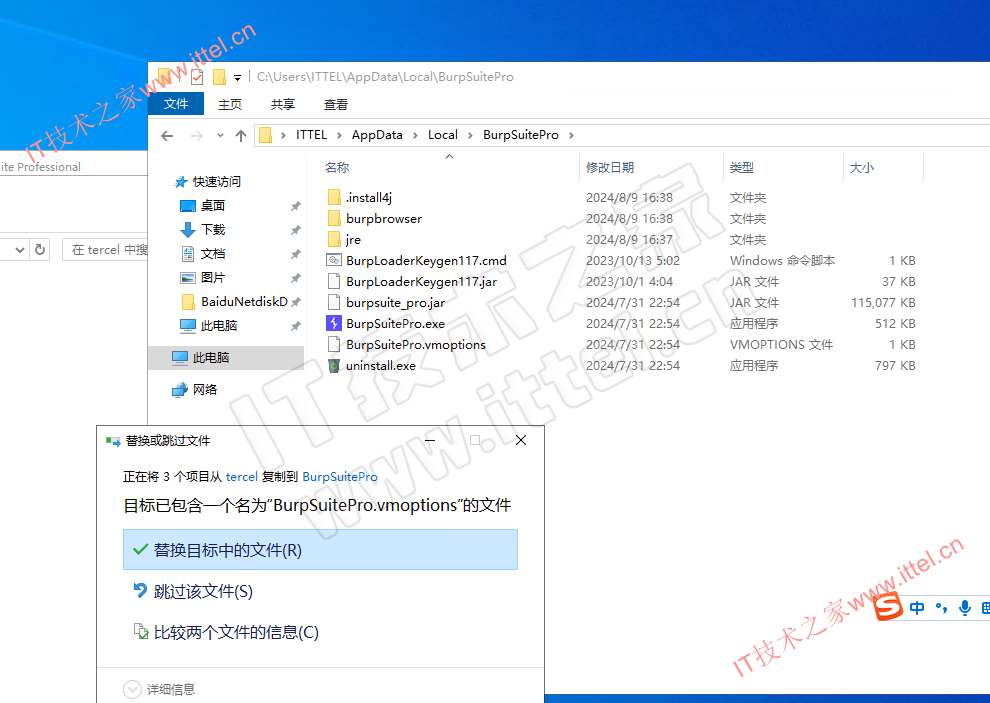Click the Sogou input method S logo
990x703 pixels.
[888, 607]
